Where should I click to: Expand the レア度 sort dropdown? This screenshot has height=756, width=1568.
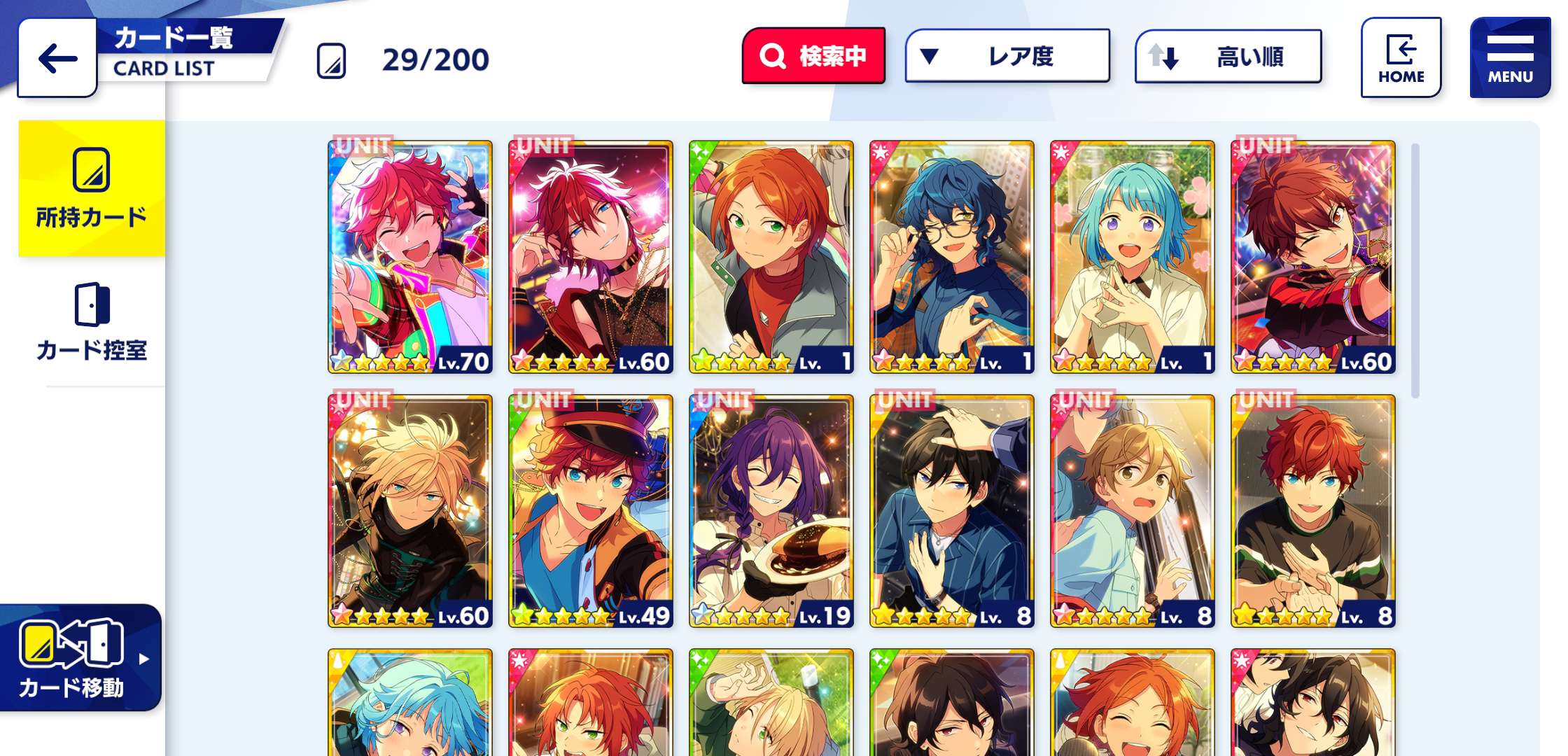(1007, 56)
